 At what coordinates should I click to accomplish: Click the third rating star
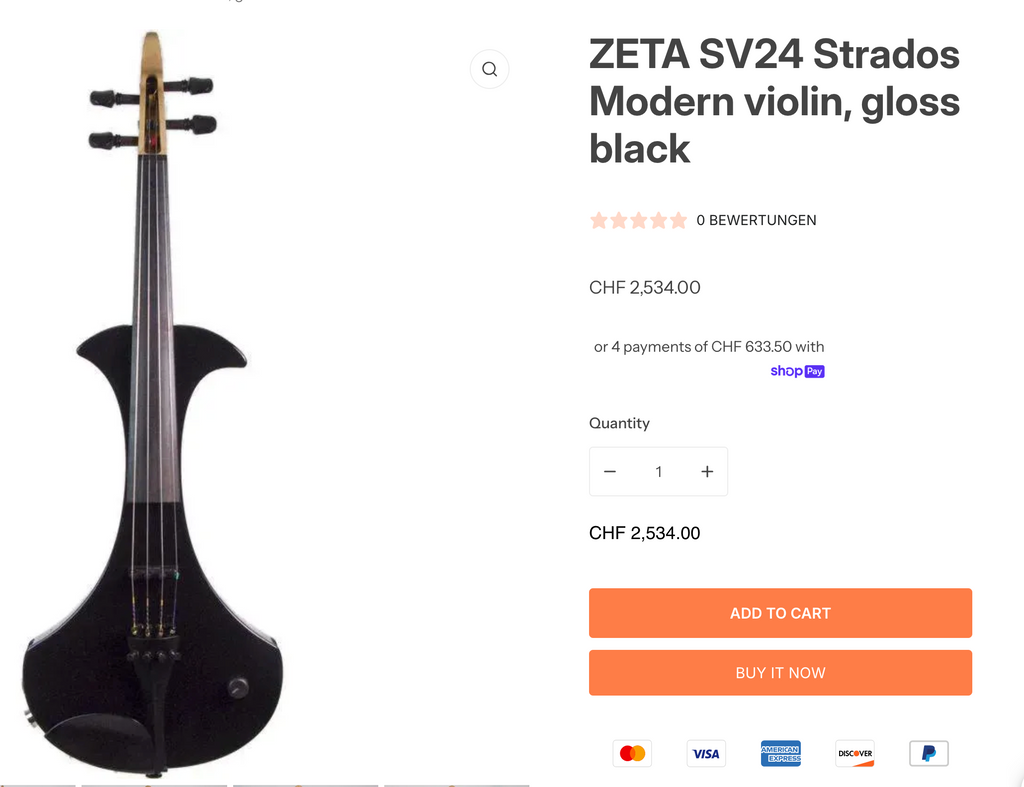[639, 220]
